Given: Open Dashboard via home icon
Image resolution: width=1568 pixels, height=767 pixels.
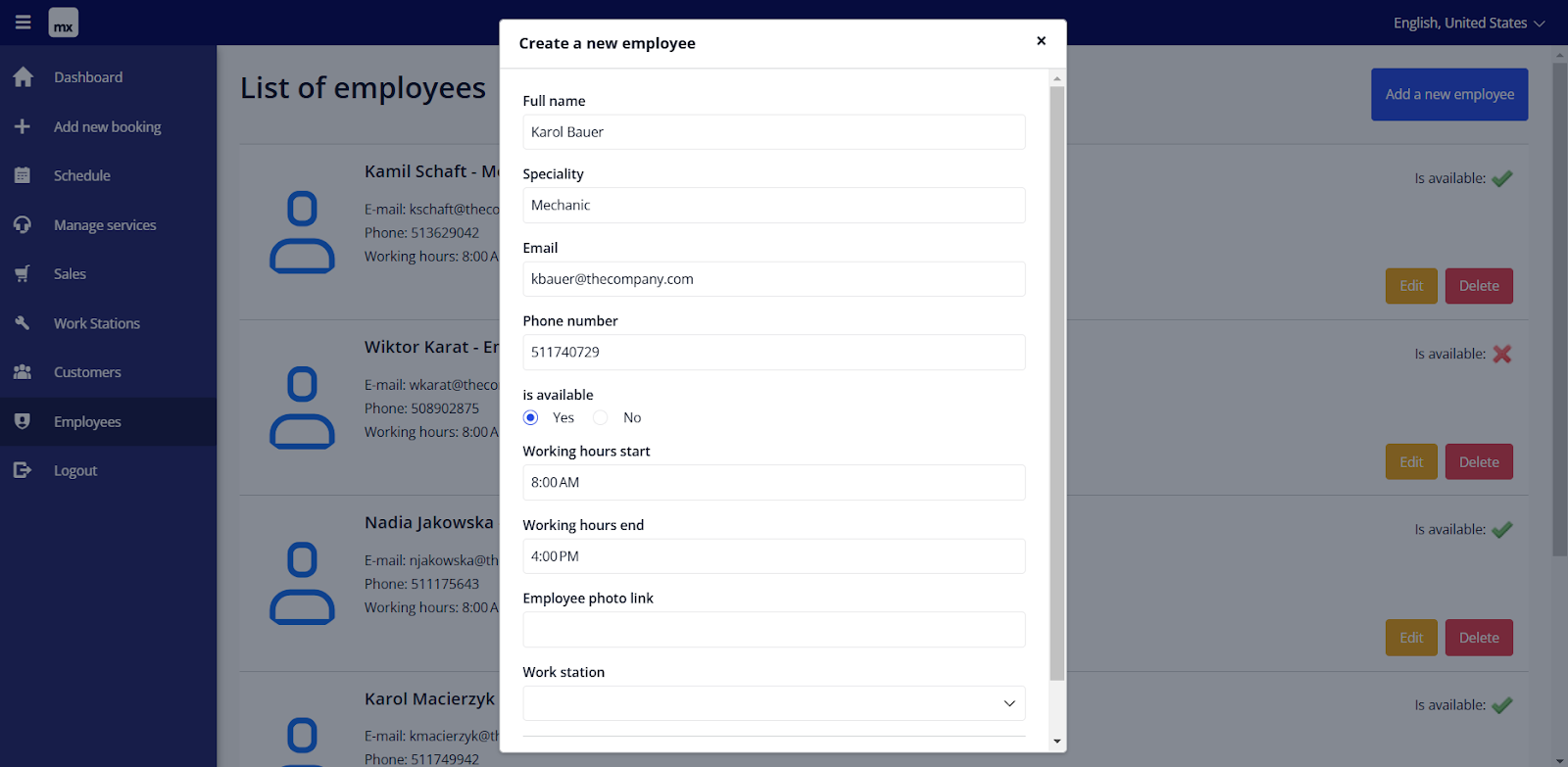Looking at the screenshot, I should tap(24, 77).
